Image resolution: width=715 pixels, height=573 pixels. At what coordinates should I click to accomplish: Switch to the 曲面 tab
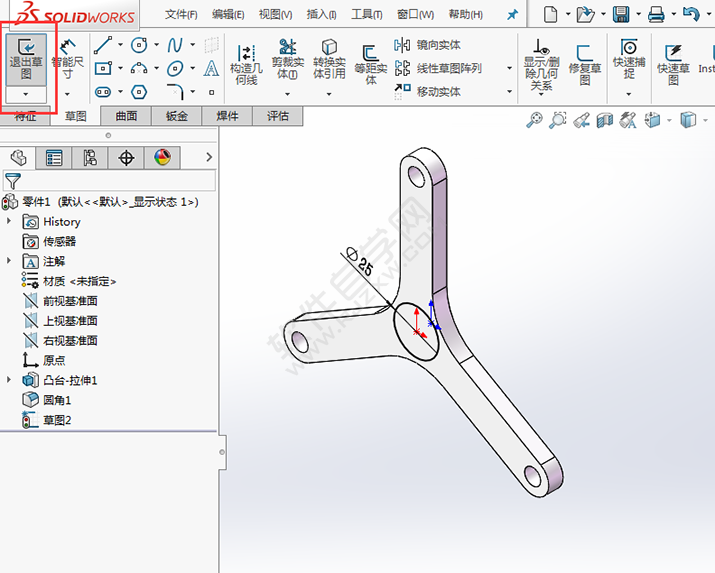[126, 116]
